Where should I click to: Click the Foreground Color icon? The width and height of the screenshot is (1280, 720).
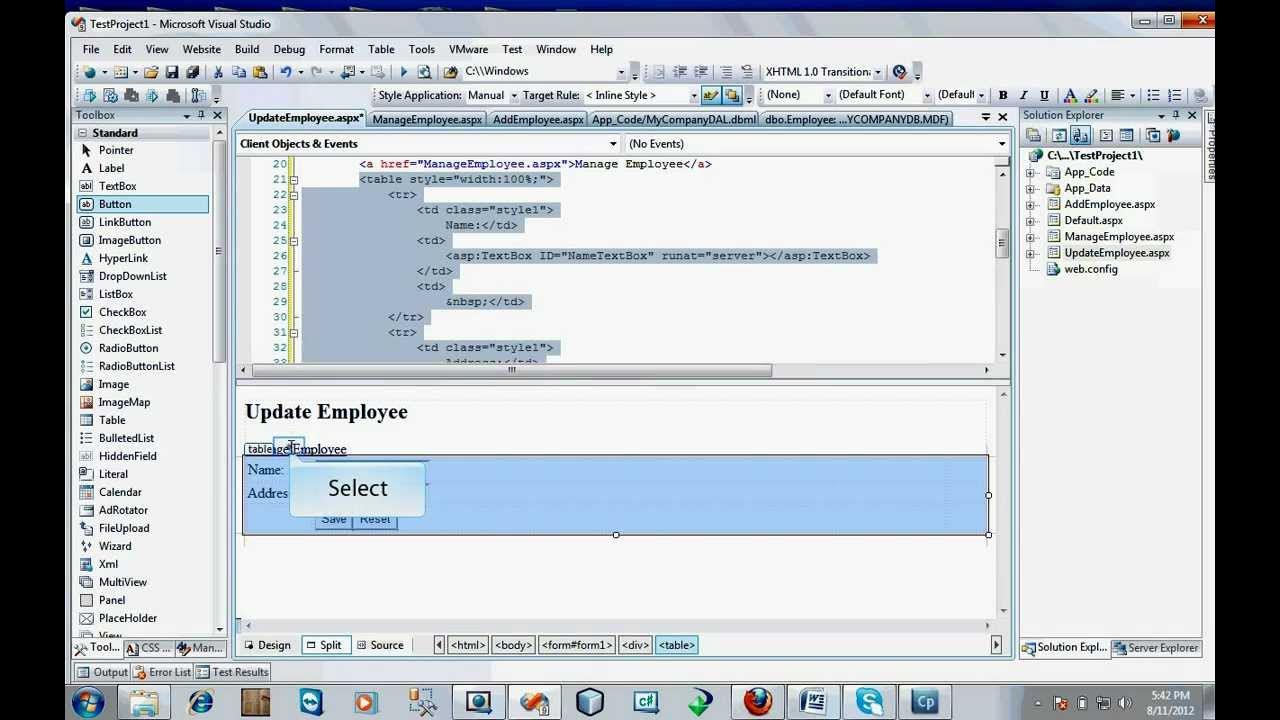point(1070,96)
